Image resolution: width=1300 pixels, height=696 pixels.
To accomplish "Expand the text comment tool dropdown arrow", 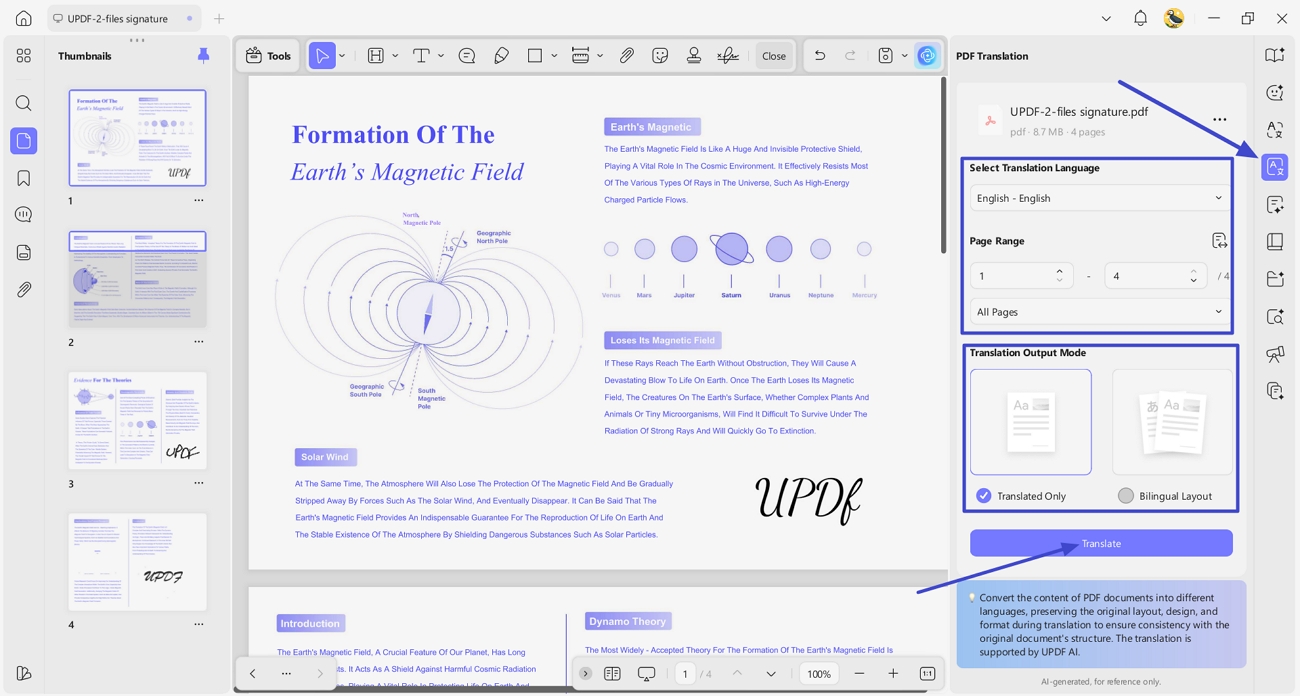I will 441,56.
